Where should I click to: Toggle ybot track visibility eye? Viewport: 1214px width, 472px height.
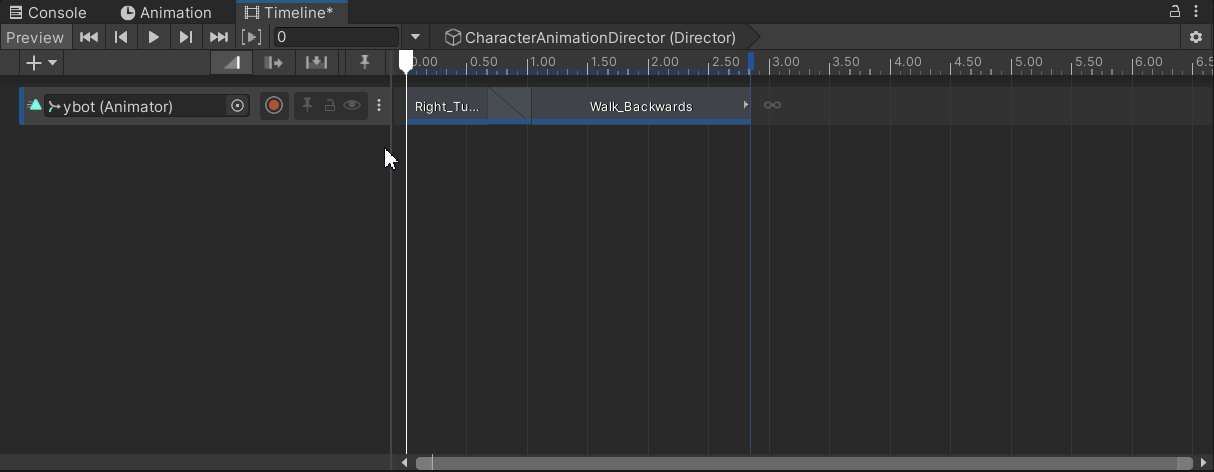tap(351, 105)
